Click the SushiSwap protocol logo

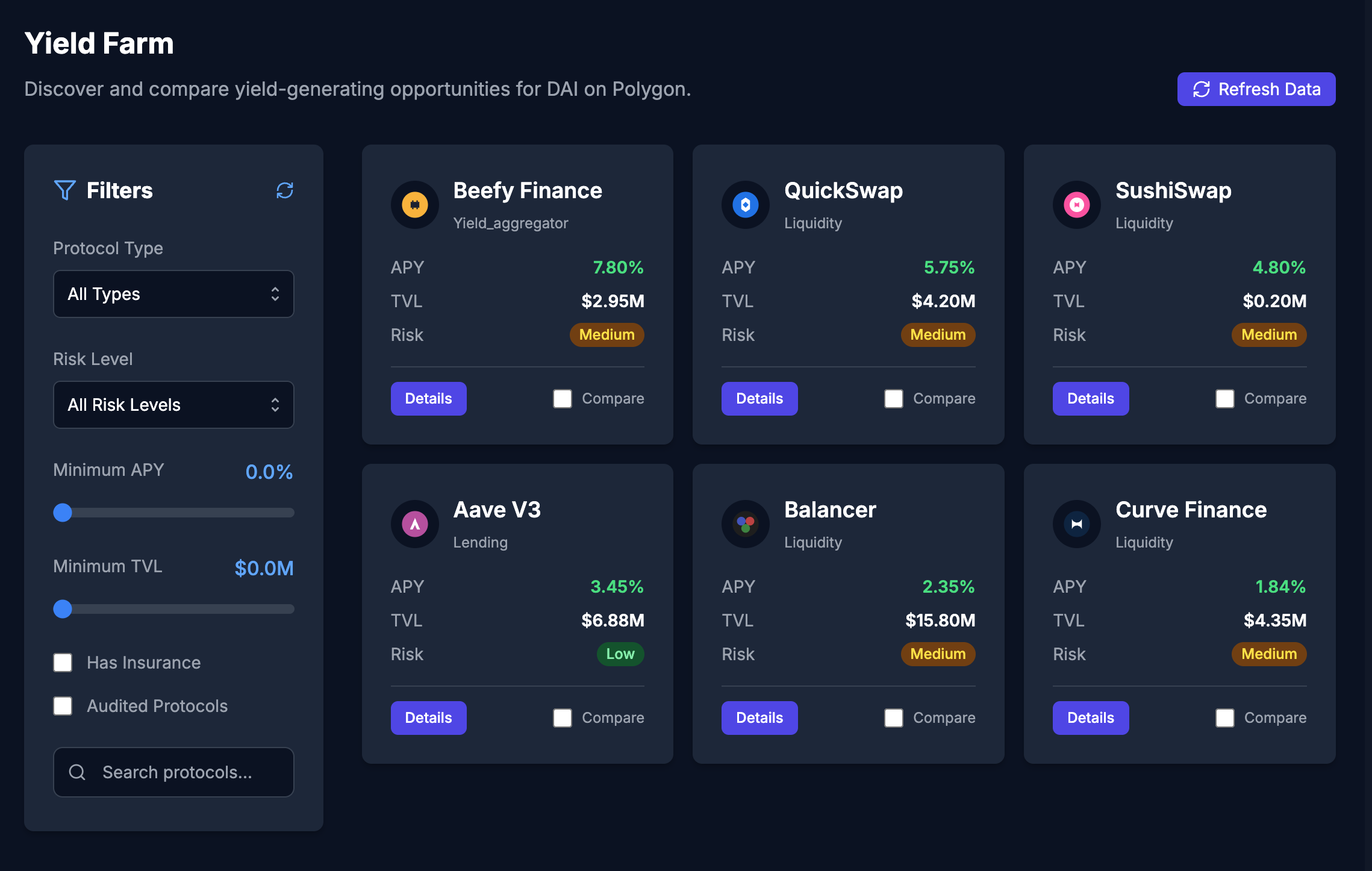tap(1076, 205)
